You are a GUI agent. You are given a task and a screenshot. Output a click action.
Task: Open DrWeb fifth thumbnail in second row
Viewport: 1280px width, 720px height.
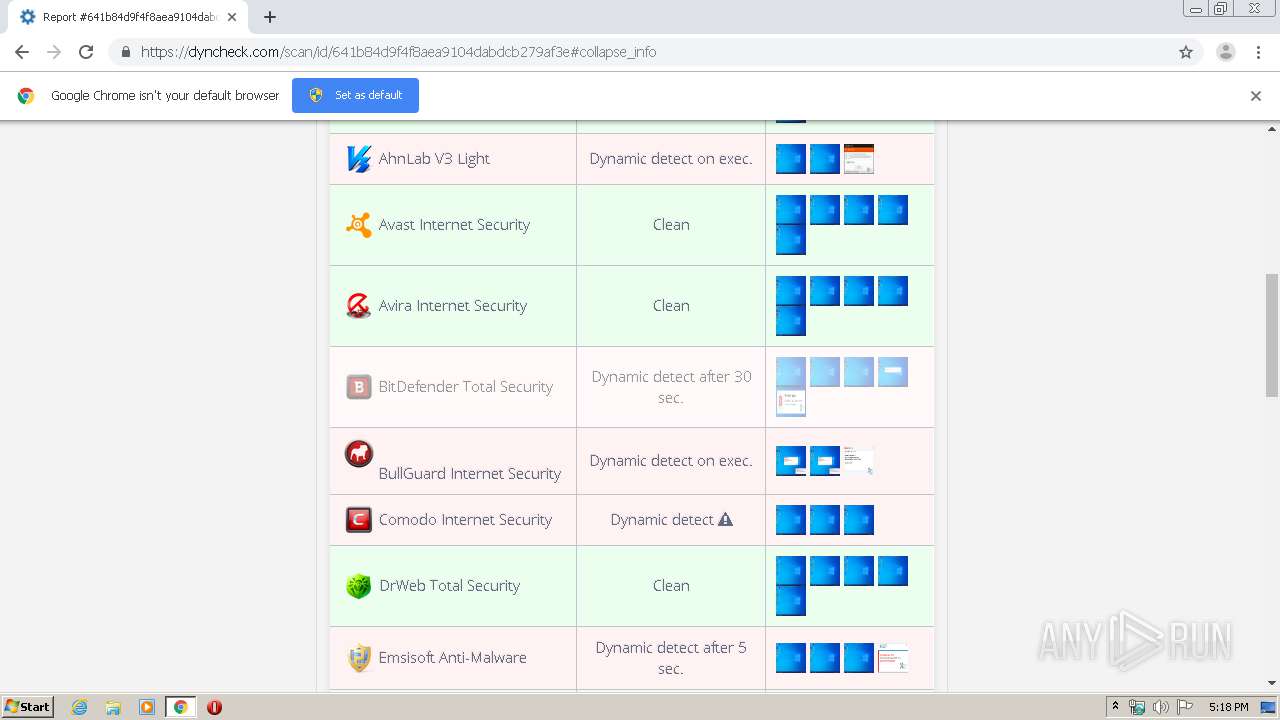(x=791, y=601)
